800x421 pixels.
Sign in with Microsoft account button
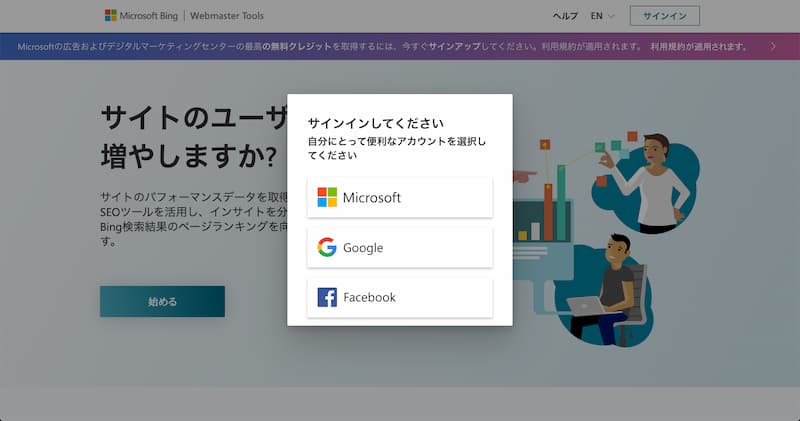(x=400, y=197)
